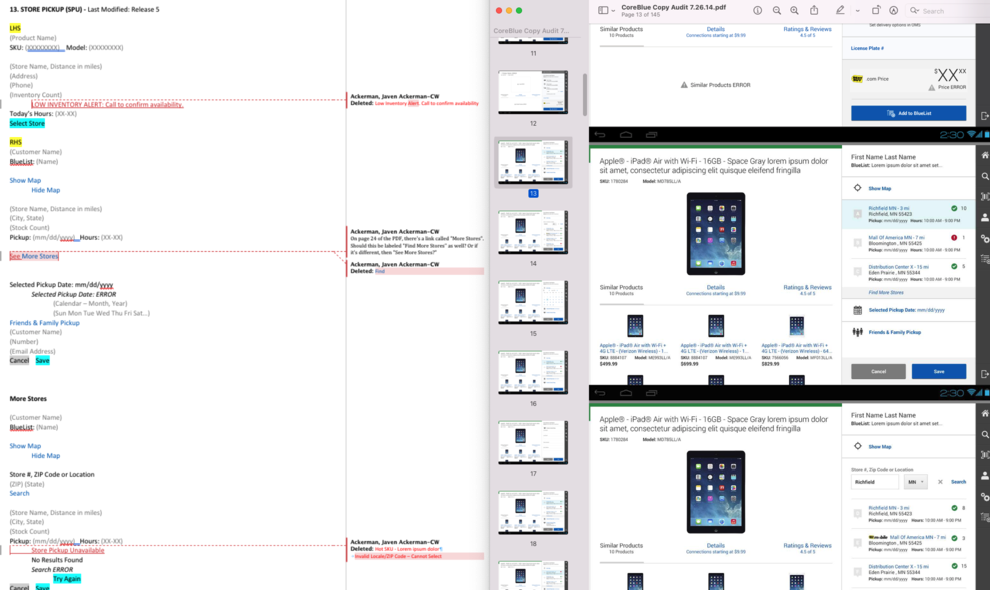The image size is (990, 590).
Task: Open the MN state dropdown
Action: tap(916, 482)
